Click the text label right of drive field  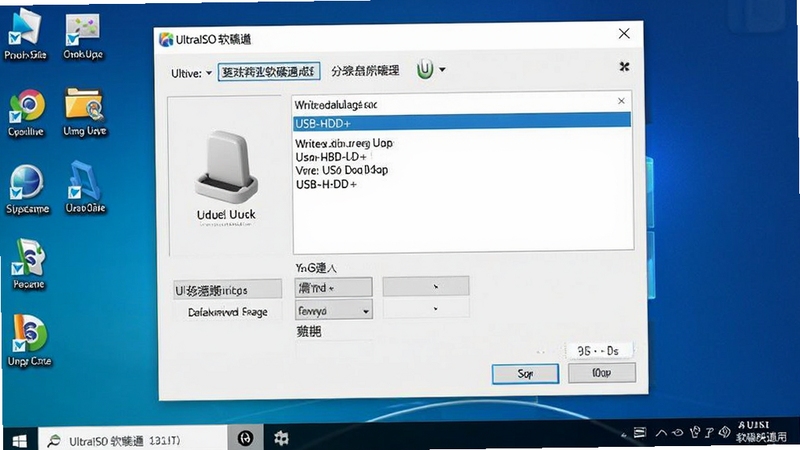pos(365,70)
